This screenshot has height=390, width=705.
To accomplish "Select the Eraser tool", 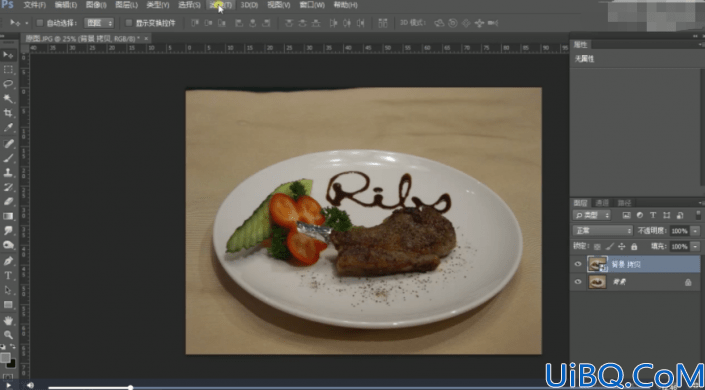I will pos(8,202).
